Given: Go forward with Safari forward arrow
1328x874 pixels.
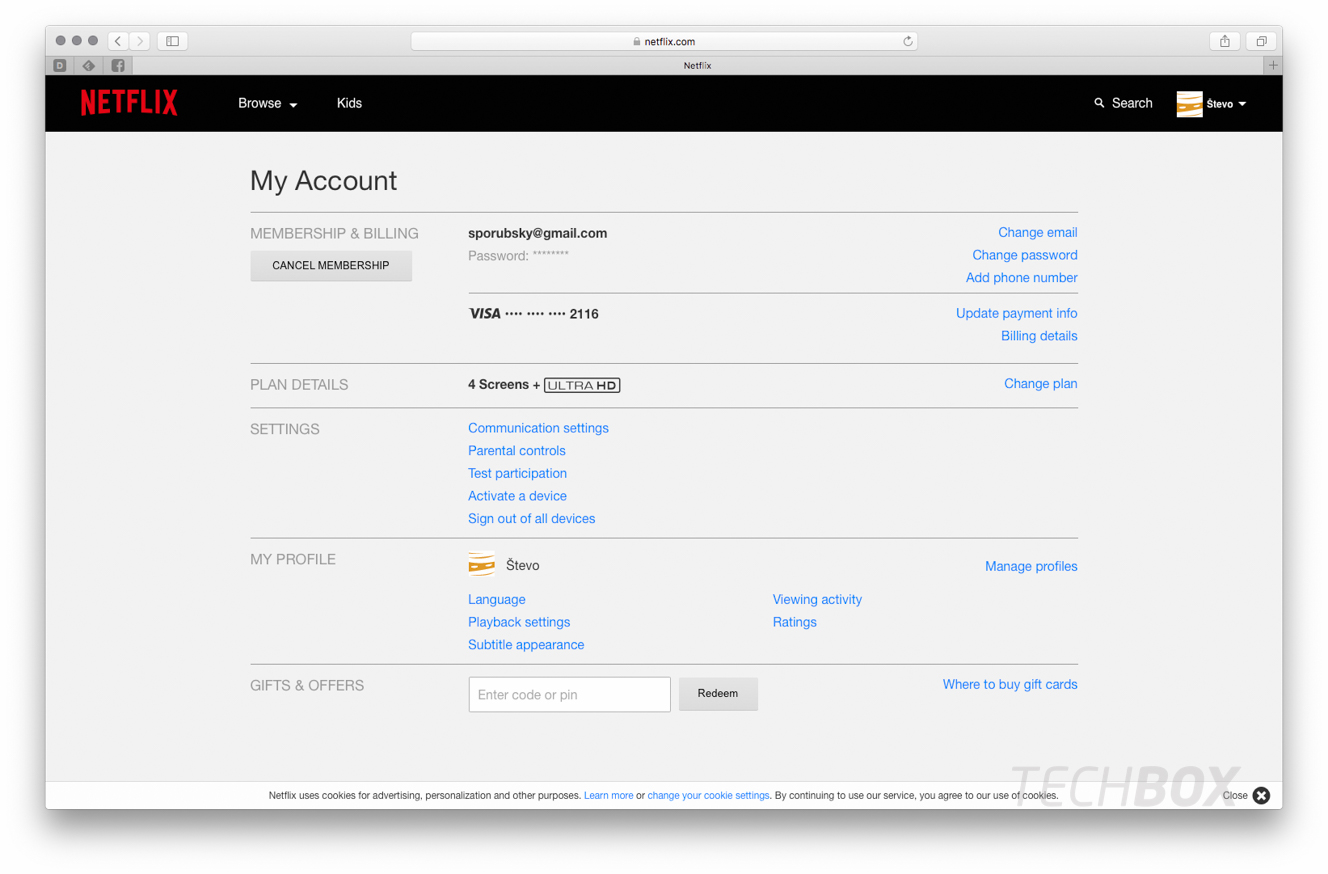Looking at the screenshot, I should point(140,41).
